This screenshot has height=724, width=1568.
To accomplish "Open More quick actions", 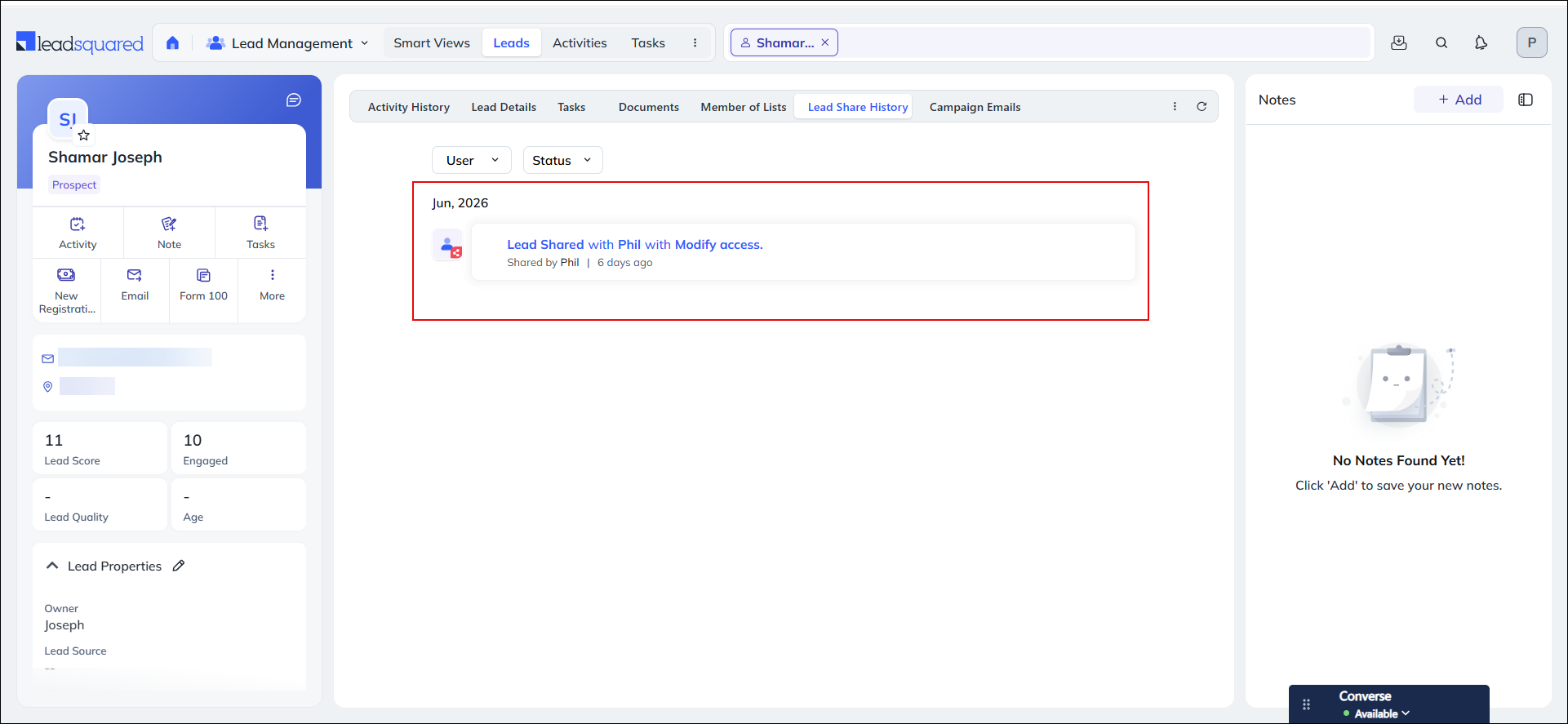I will pyautogui.click(x=272, y=284).
